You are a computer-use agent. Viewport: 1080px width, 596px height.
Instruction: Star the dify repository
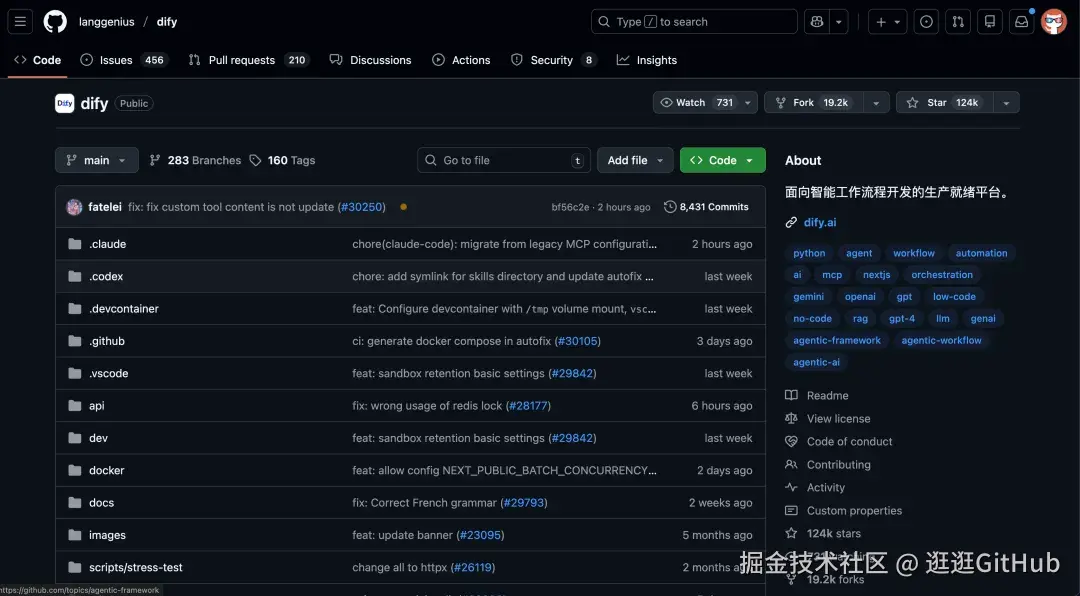tap(944, 103)
